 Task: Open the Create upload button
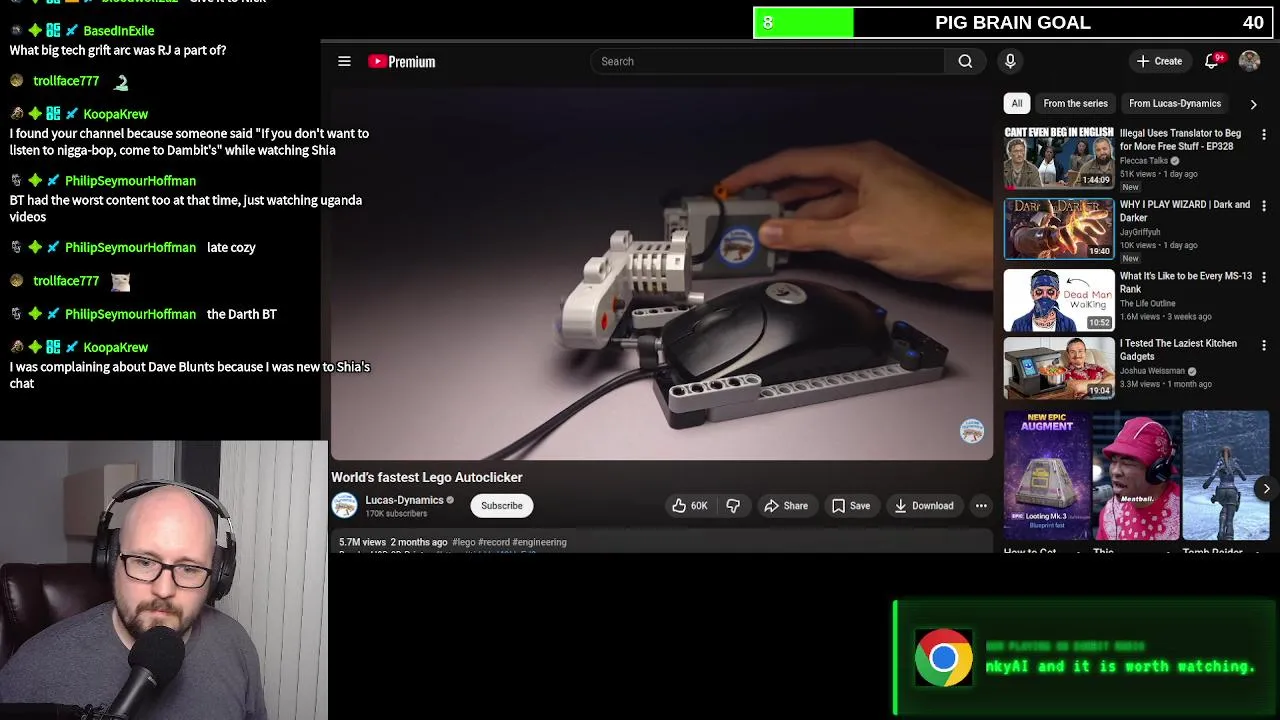click(x=1160, y=61)
